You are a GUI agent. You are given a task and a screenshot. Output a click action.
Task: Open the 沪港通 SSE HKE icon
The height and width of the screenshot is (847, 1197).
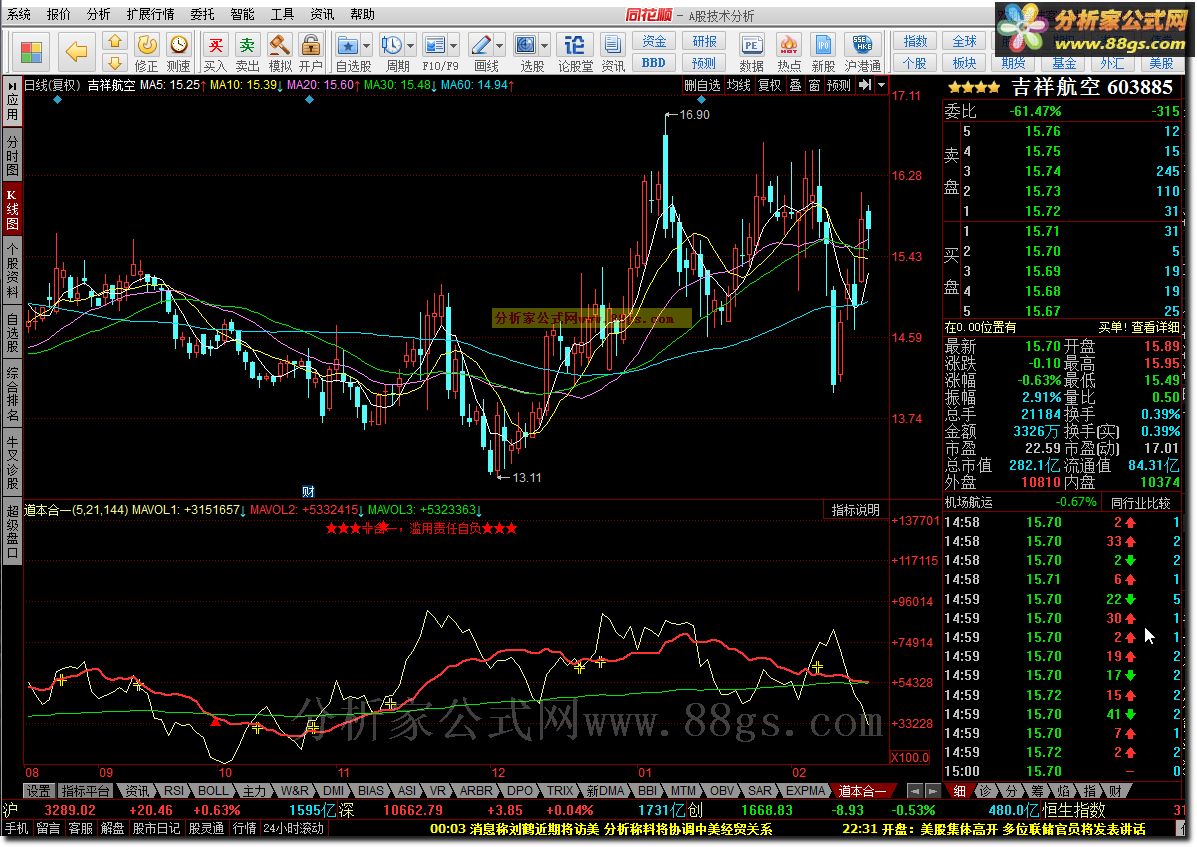click(863, 52)
